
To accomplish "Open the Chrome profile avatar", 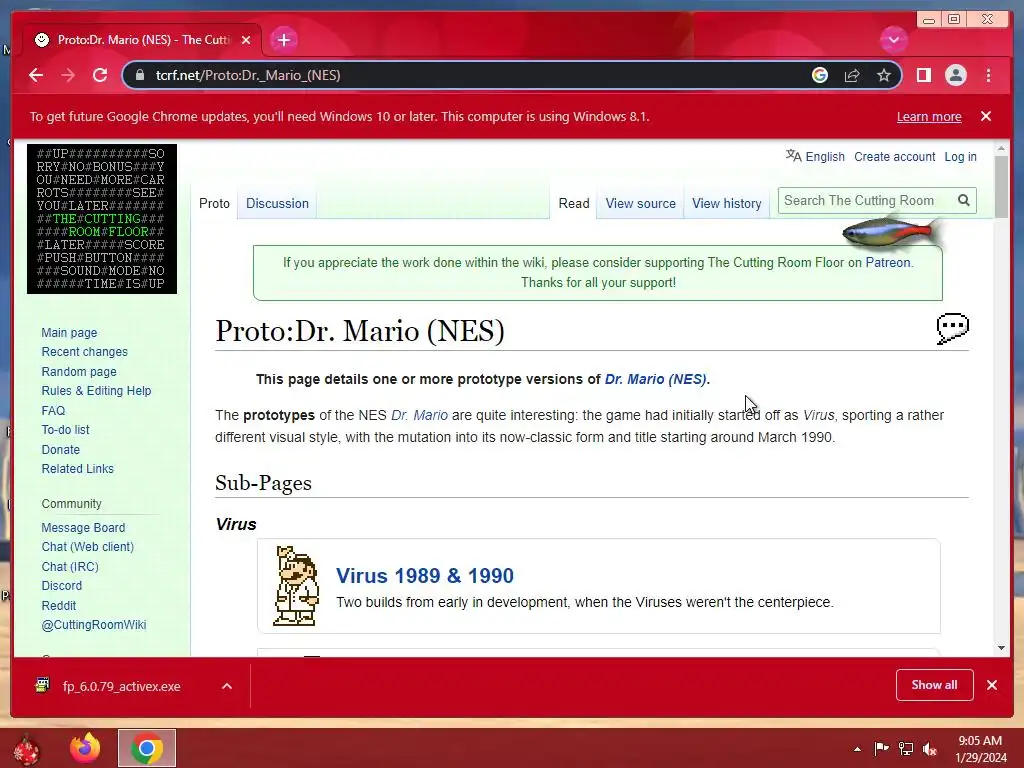I will 955,75.
